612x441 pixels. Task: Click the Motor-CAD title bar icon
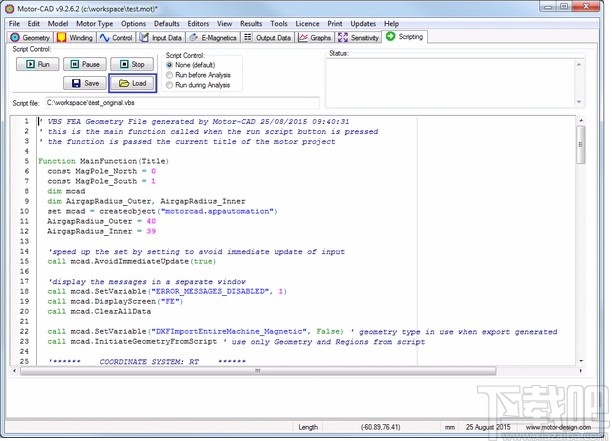click(x=9, y=9)
